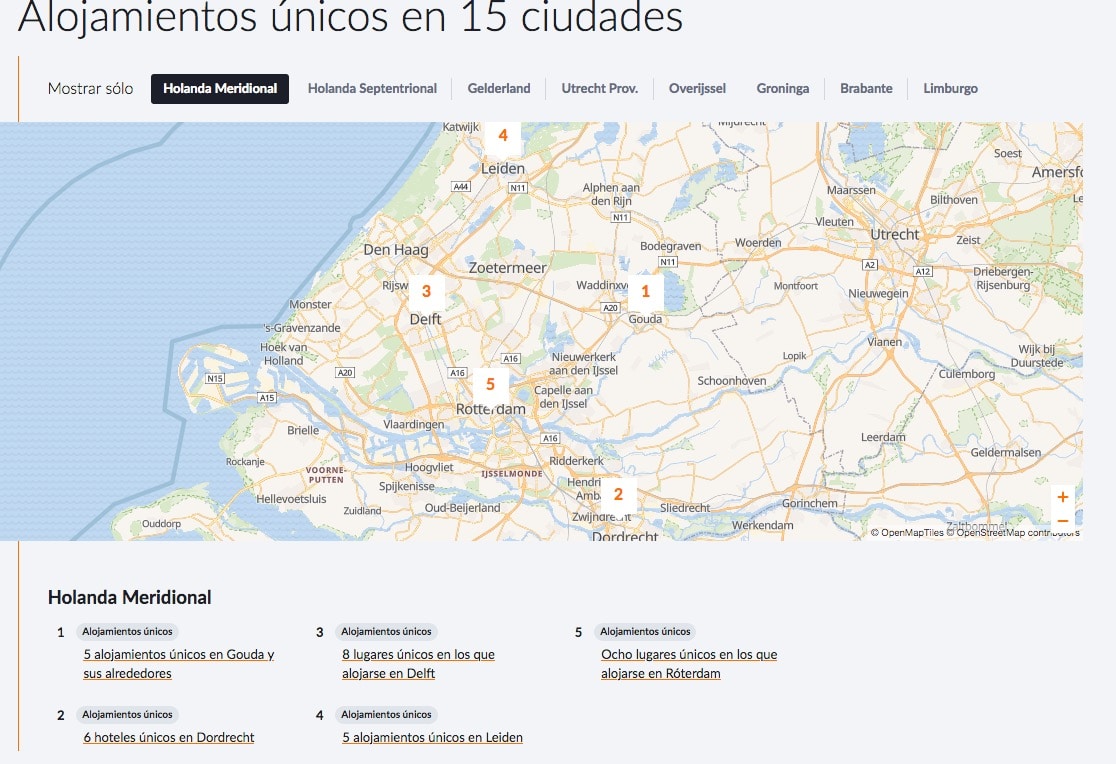
Task: Click Schoonhoven label on the map
Action: coord(732,381)
